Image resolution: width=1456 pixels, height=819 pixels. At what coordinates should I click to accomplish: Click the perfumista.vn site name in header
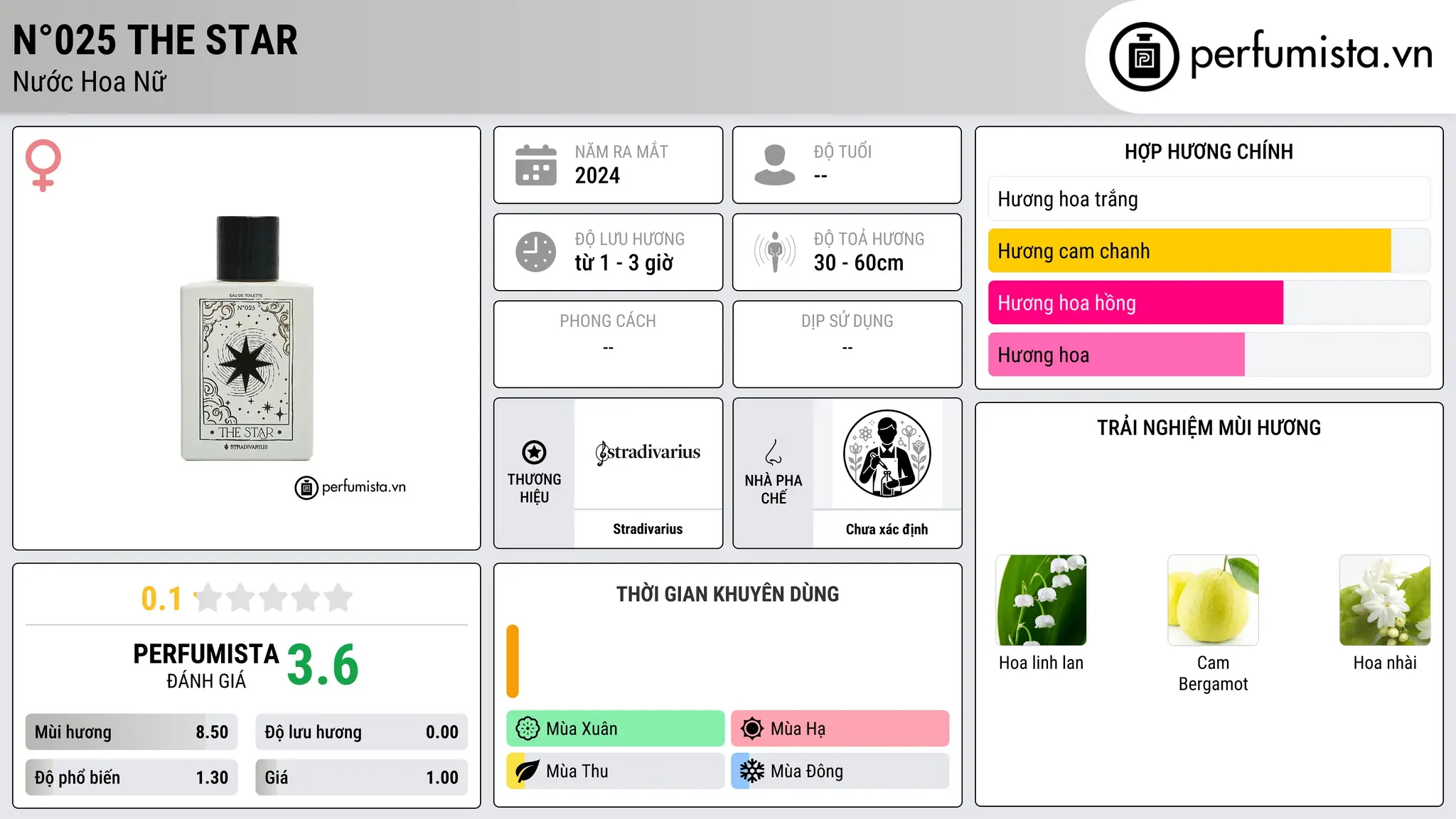point(1311,54)
